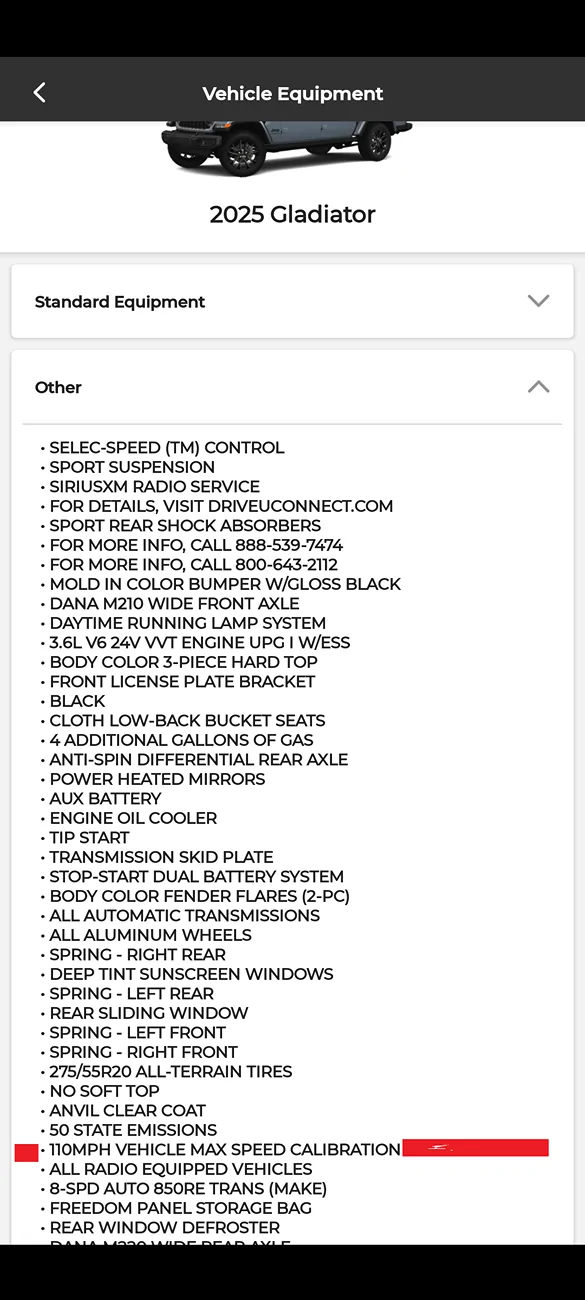This screenshot has width=585, height=1300.
Task: Tap the 2025 Gladiator model title
Action: [293, 214]
